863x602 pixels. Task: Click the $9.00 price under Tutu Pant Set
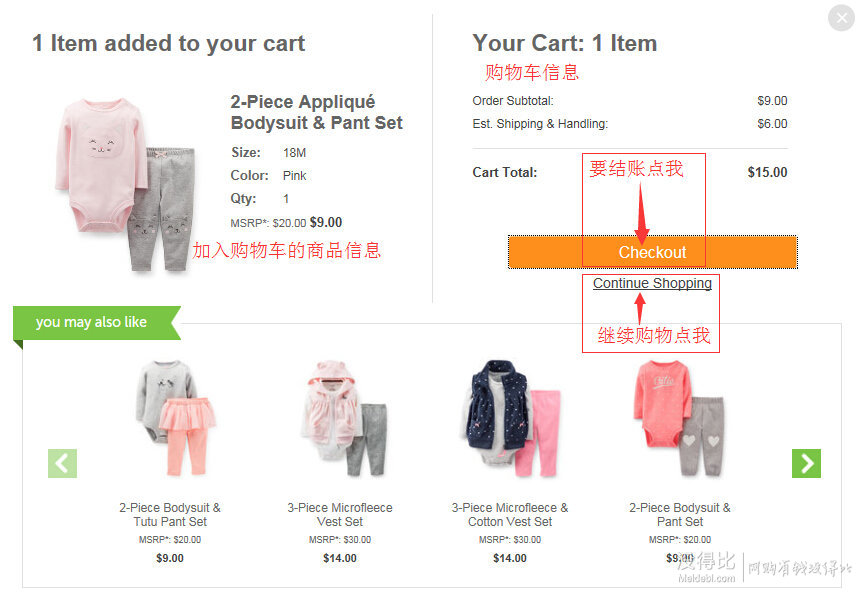pyautogui.click(x=170, y=558)
